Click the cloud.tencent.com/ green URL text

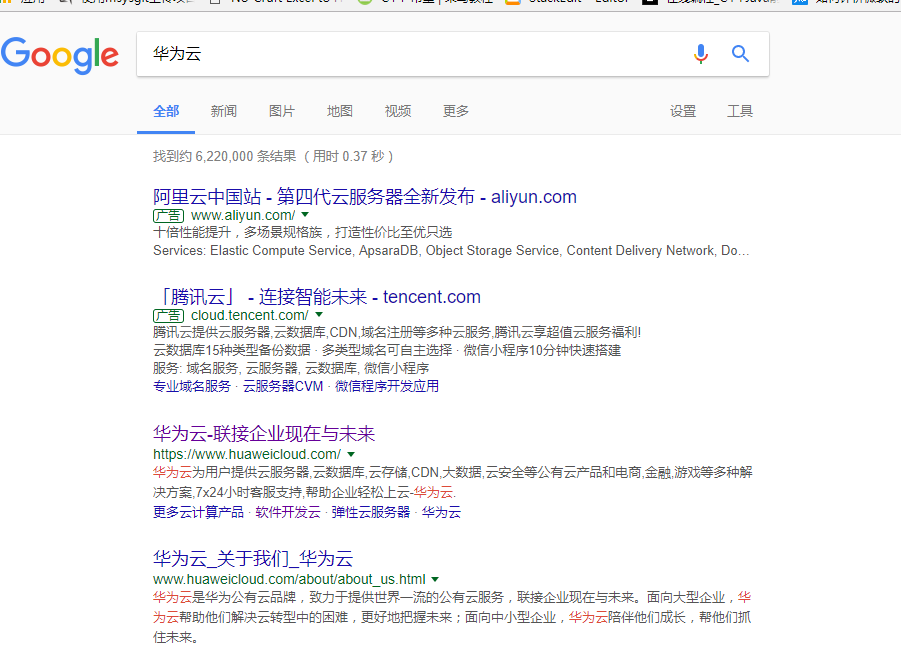pos(250,315)
